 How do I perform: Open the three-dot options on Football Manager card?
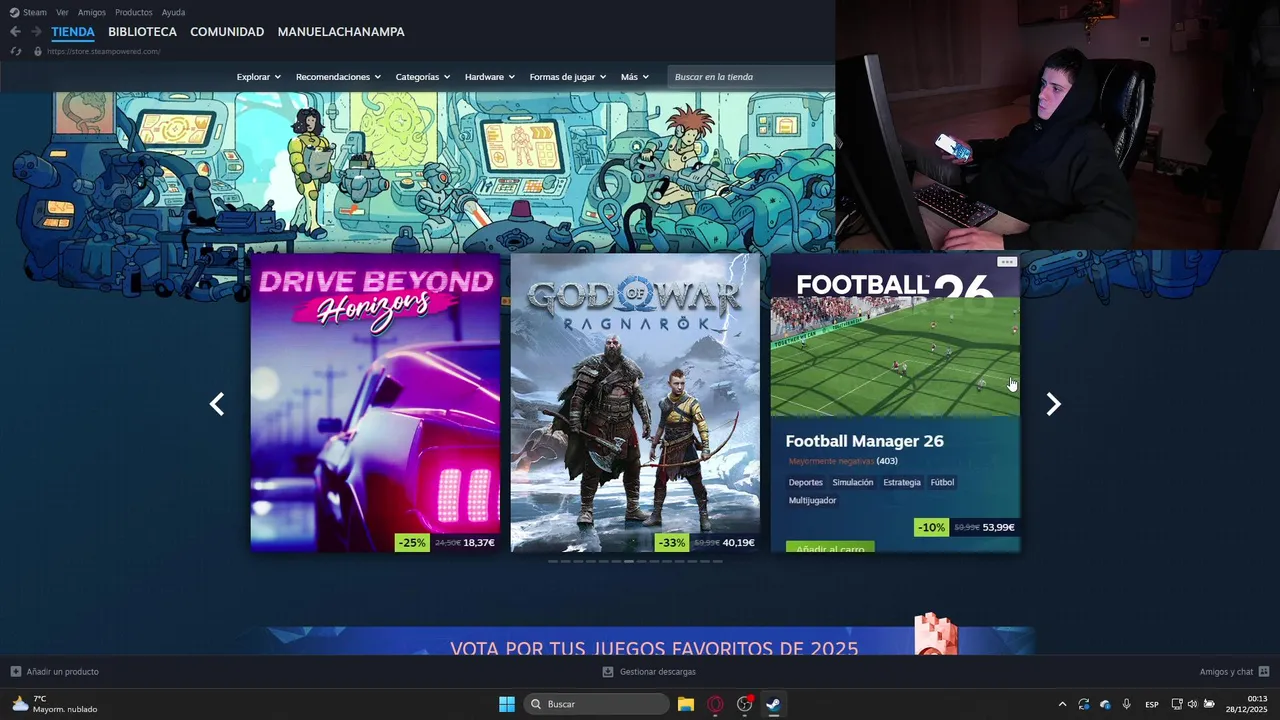click(1007, 262)
